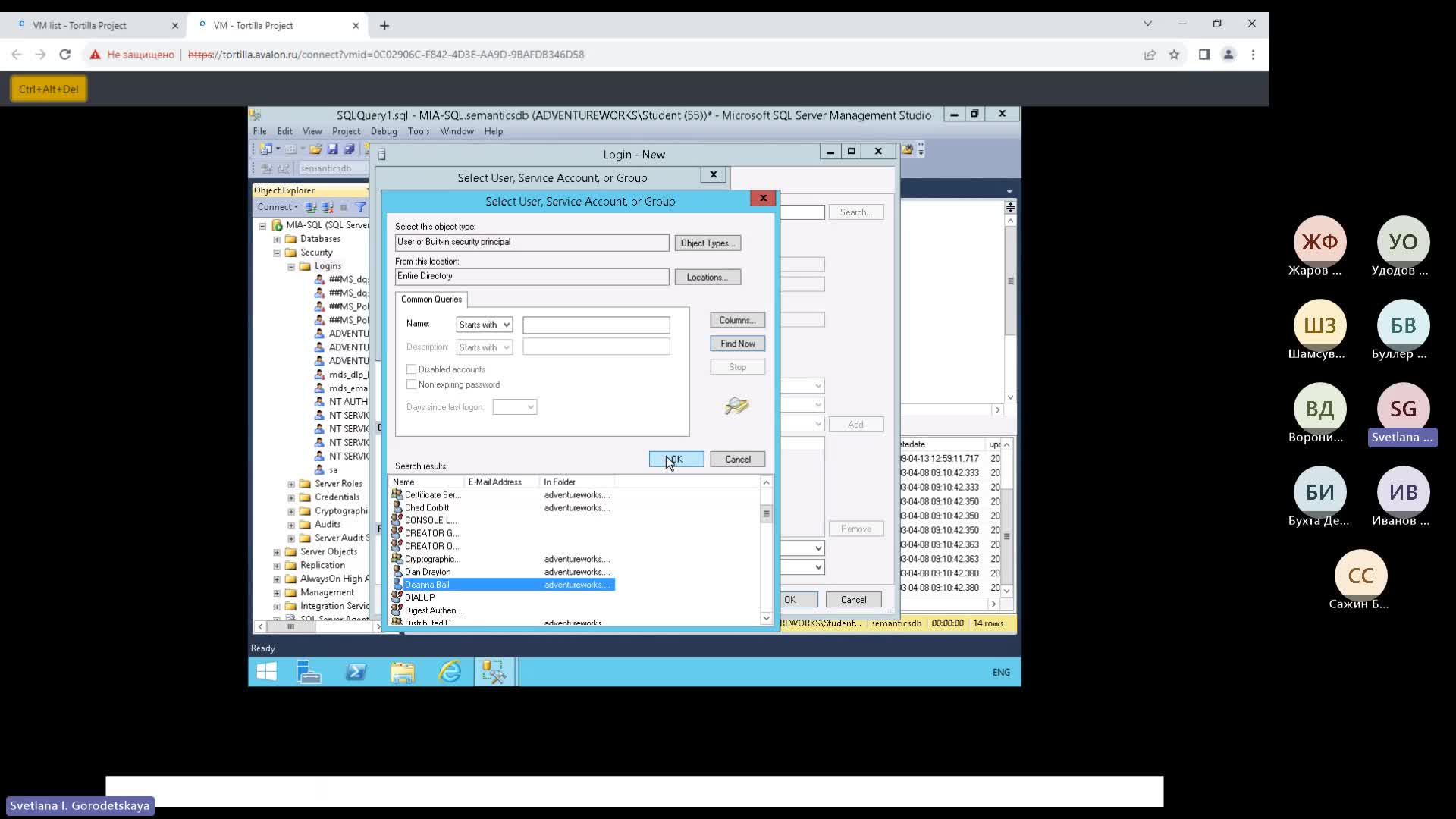1456x819 pixels.
Task: Click the In Folder column header
Action: [x=576, y=482]
